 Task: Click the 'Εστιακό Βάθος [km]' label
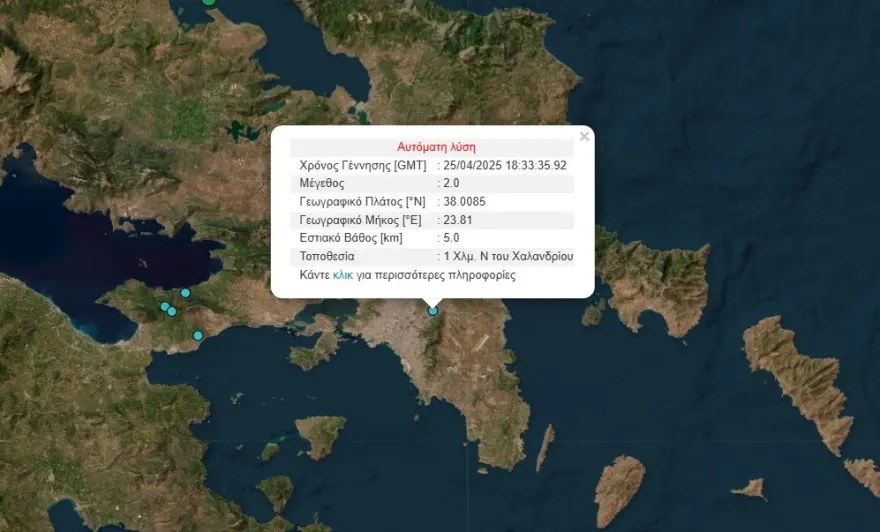click(350, 238)
